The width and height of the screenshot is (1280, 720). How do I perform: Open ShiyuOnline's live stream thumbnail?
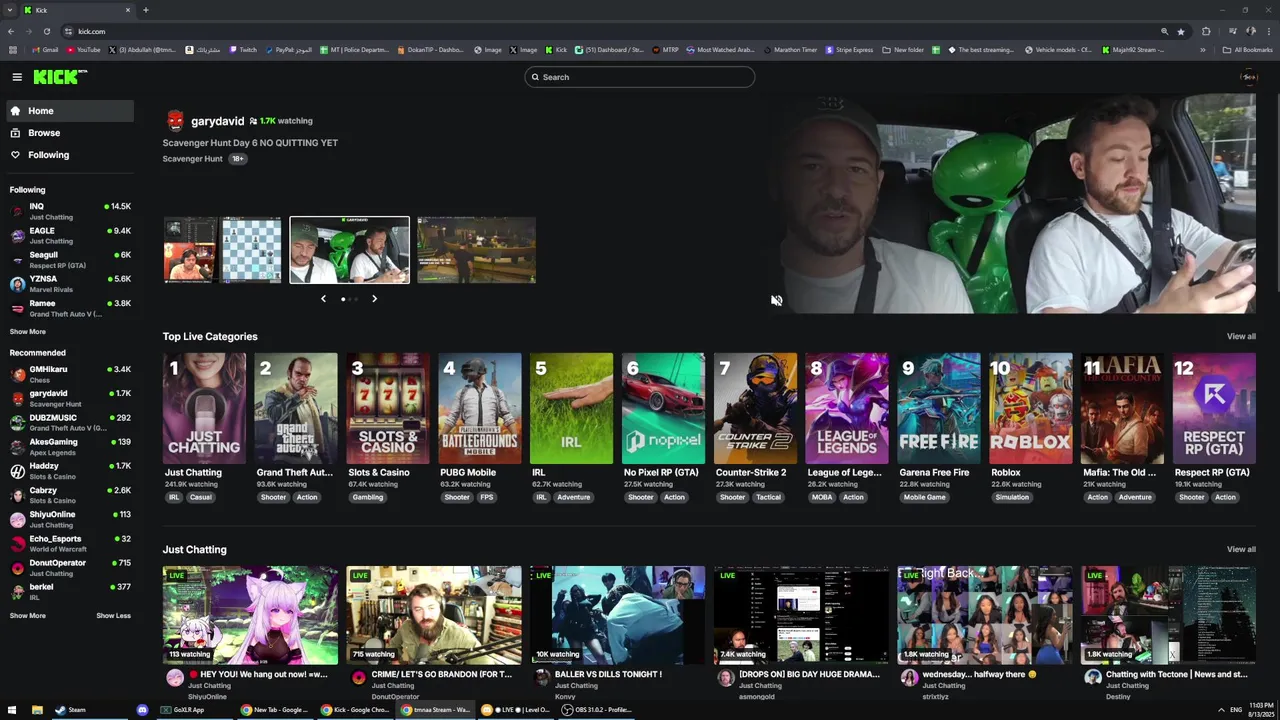tap(250, 615)
